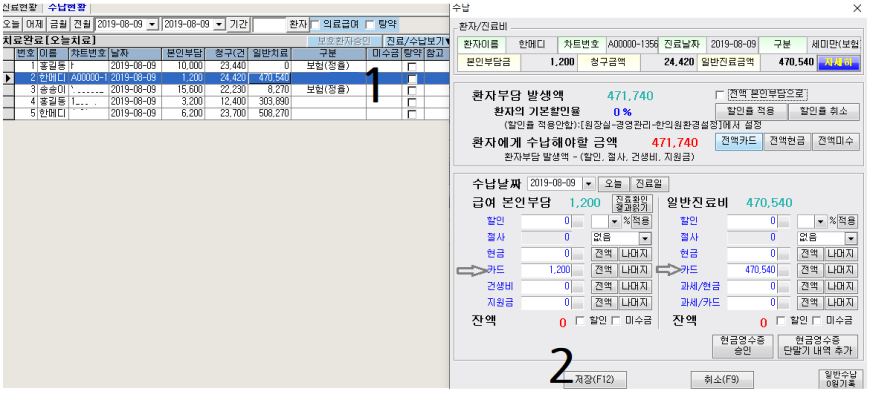Click the 전월 date filter button
The height and width of the screenshot is (394, 870).
click(82, 24)
